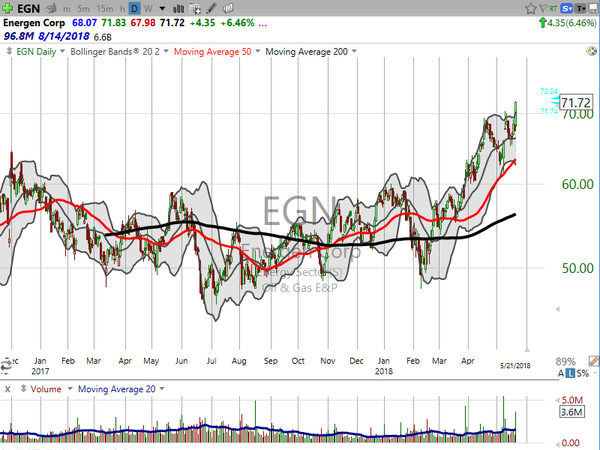Open the add indicator icon in toolbar
This screenshot has width=600, height=450.
(x=195, y=8)
